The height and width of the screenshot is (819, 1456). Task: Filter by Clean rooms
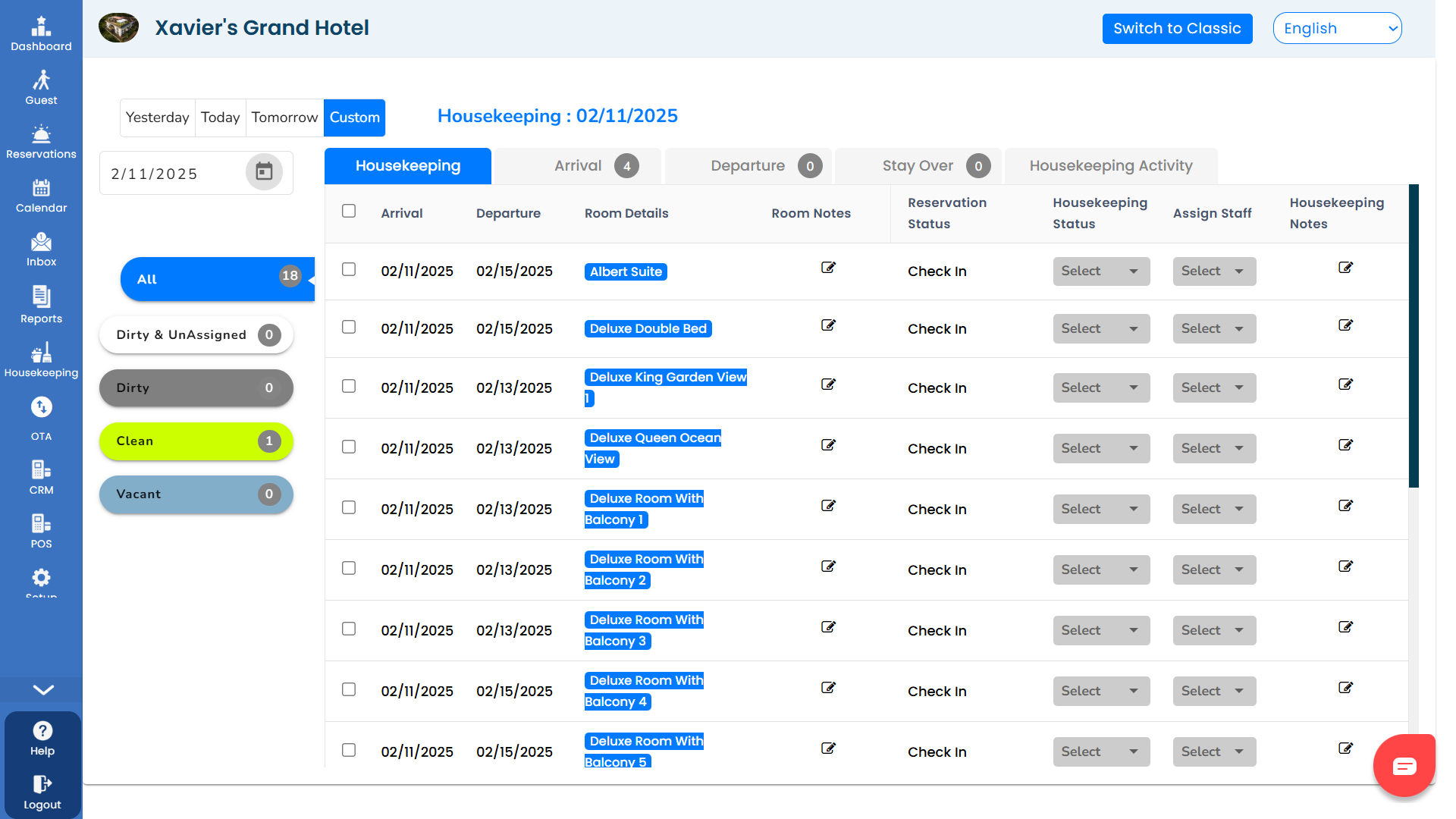tap(196, 441)
